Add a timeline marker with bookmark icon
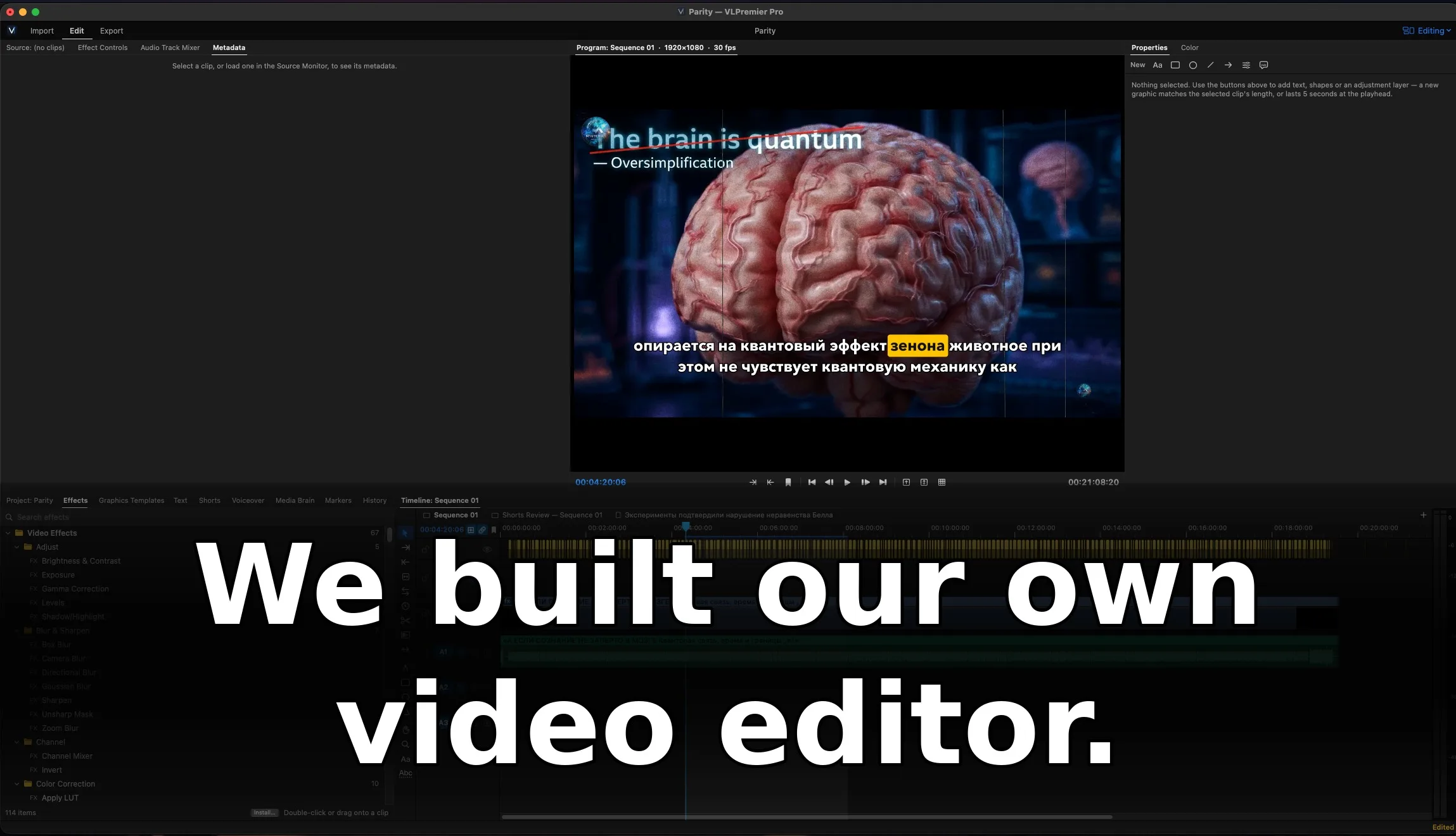The height and width of the screenshot is (836, 1456). point(494,529)
